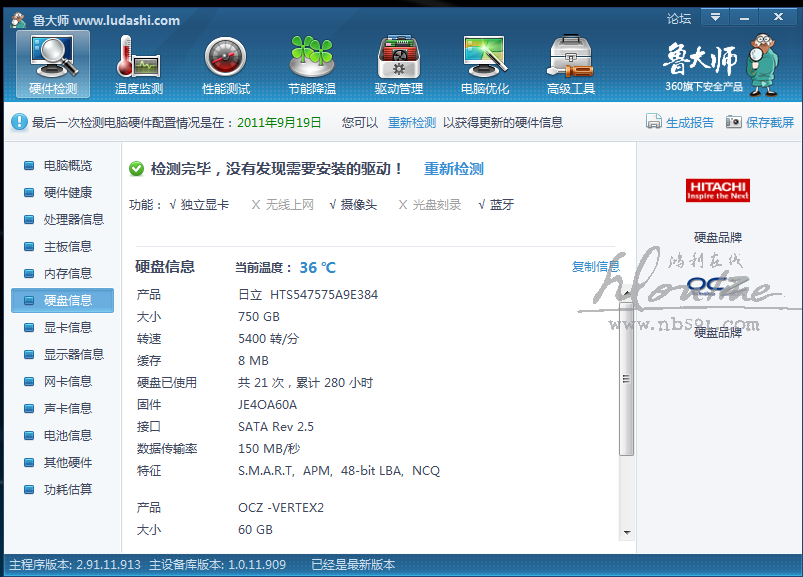Click the hard disk info scrollbar thumb

click(627, 378)
